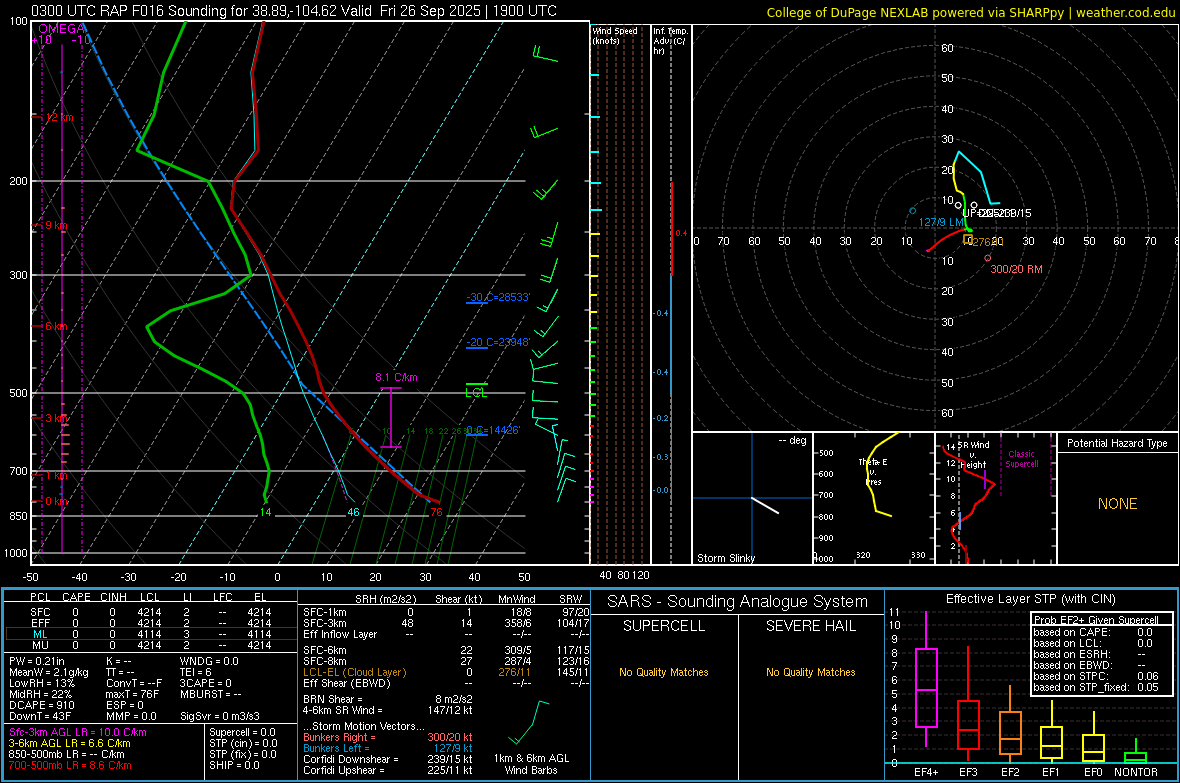Click the SUPERCELL analogue column header

(664, 626)
